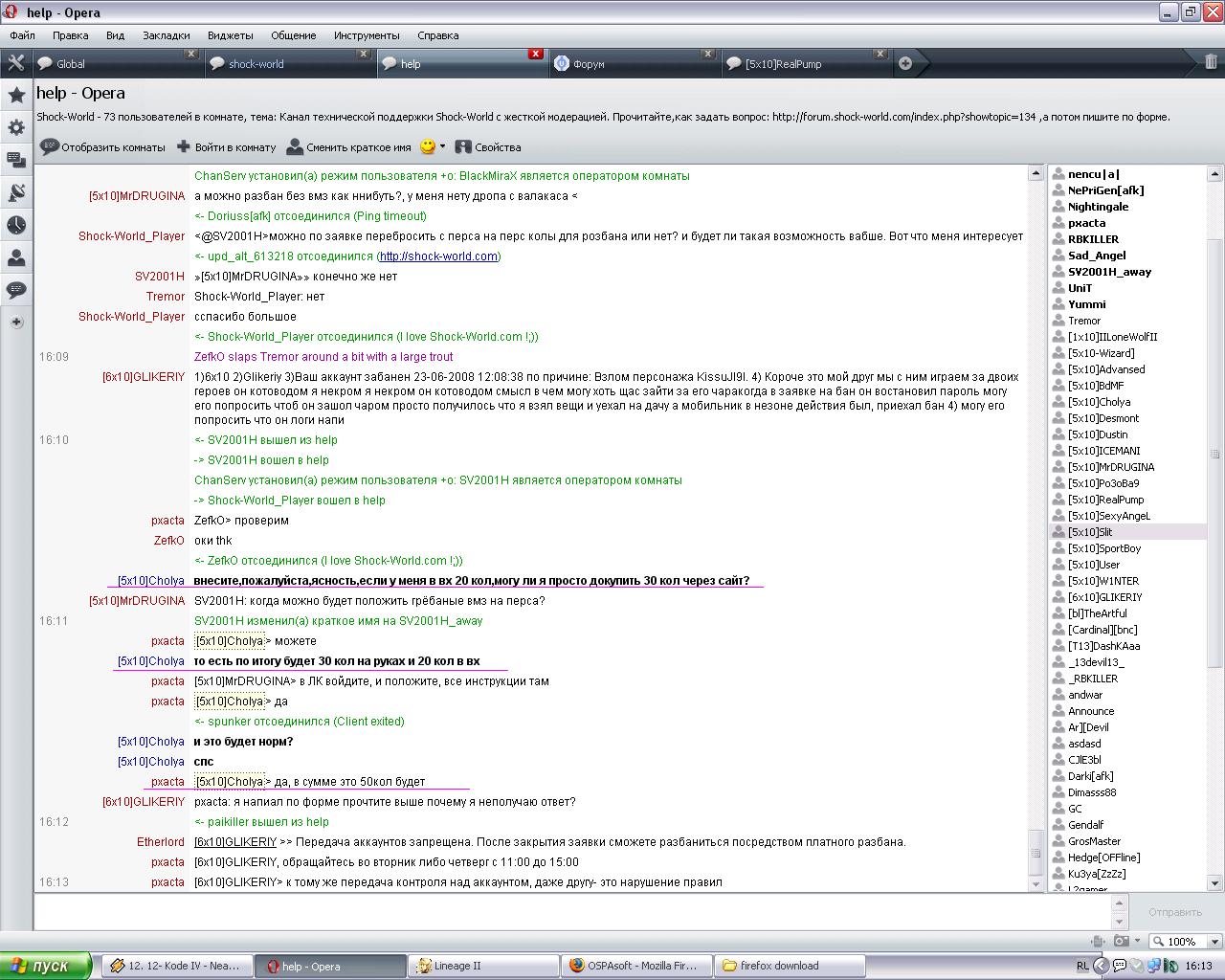Open the satellite dish Links panel
The width and height of the screenshot is (1225, 980).
click(x=16, y=192)
